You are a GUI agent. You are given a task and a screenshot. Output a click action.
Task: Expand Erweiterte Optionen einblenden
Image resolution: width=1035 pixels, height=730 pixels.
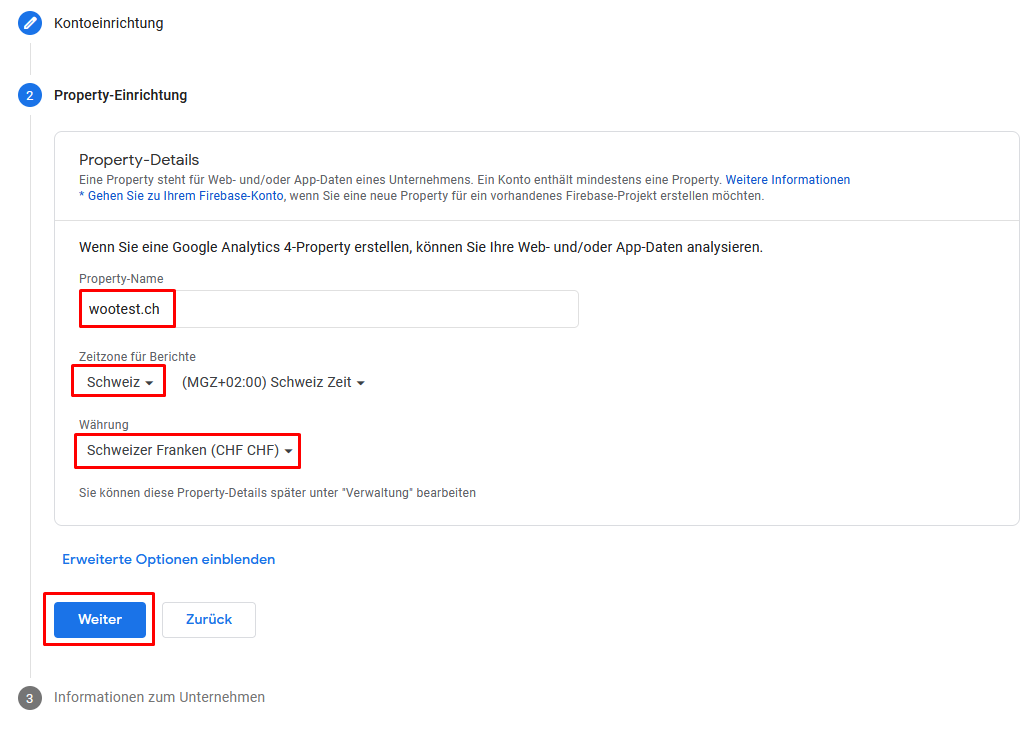pos(168,559)
